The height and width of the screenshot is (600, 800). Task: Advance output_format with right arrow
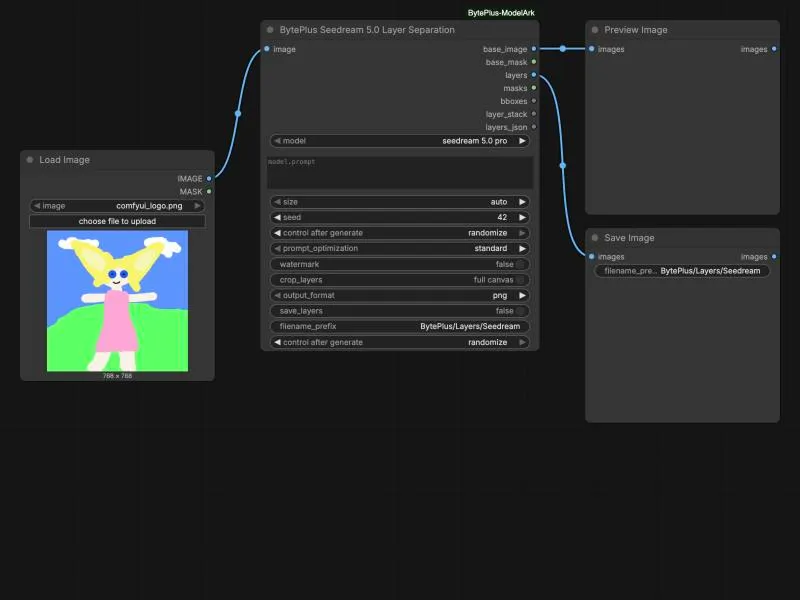click(522, 295)
